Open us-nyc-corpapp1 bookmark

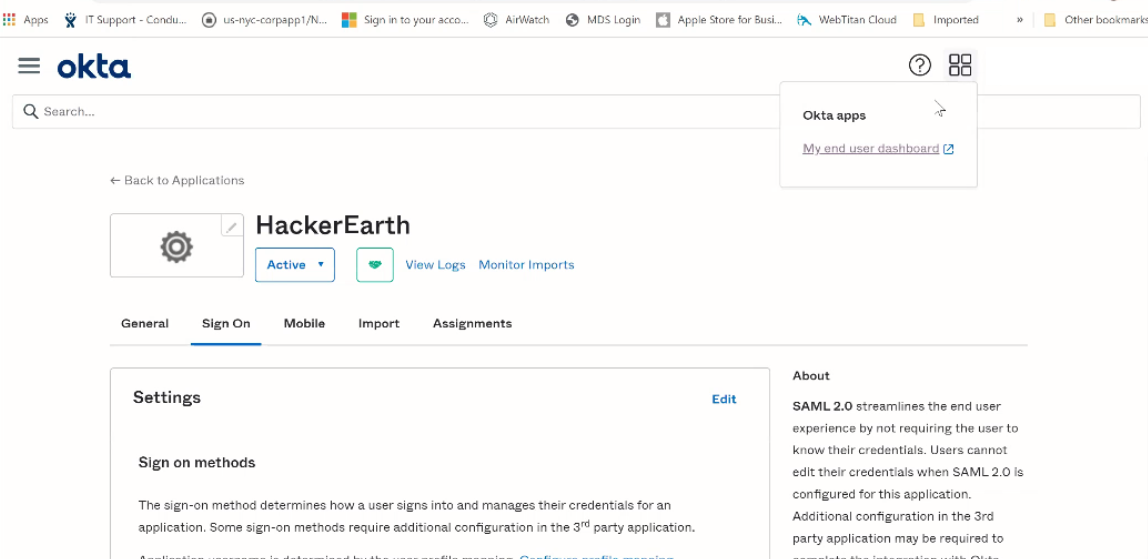click(264, 20)
